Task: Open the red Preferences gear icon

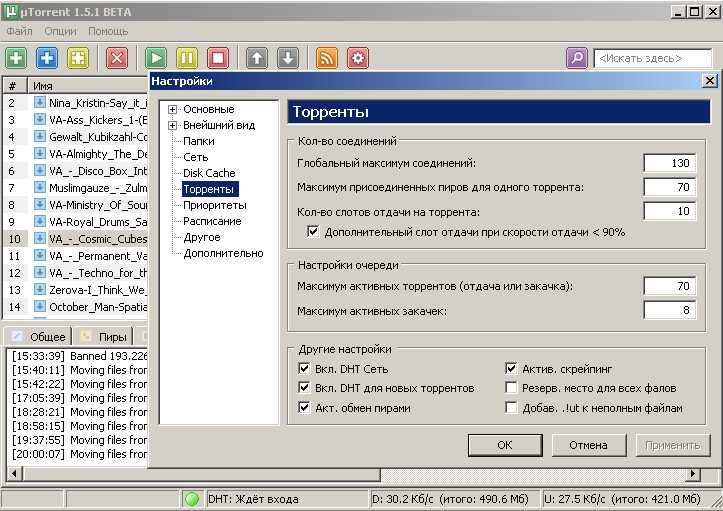Action: (x=358, y=58)
